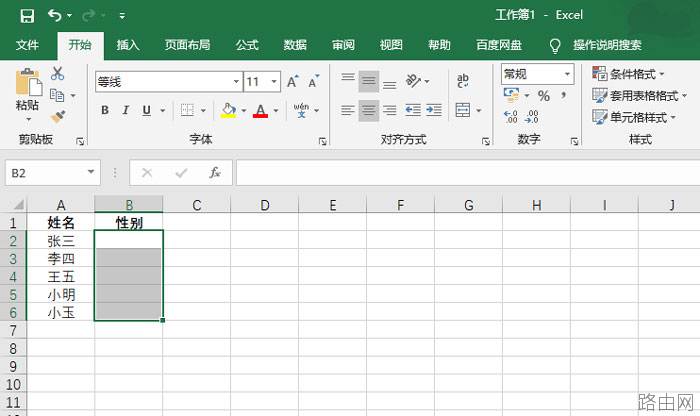The image size is (700, 416).
Task: Click the Borders icon
Action: tap(187, 110)
